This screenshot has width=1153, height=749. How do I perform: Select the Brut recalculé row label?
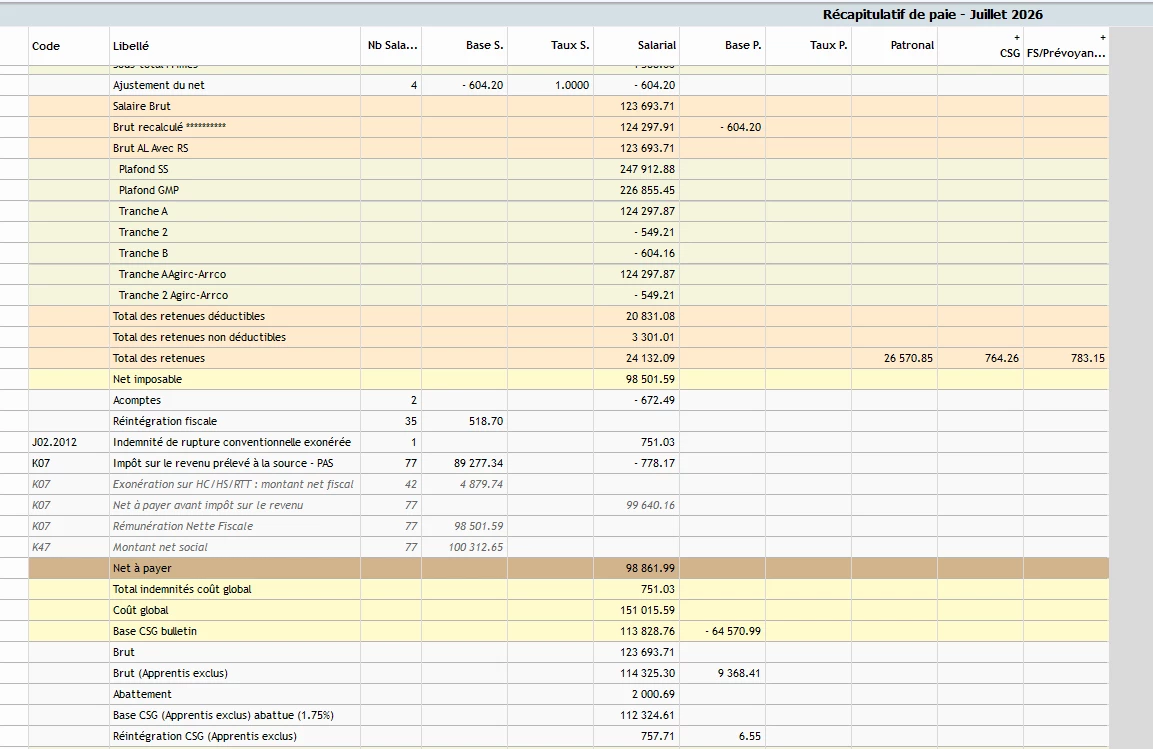pyautogui.click(x=169, y=127)
